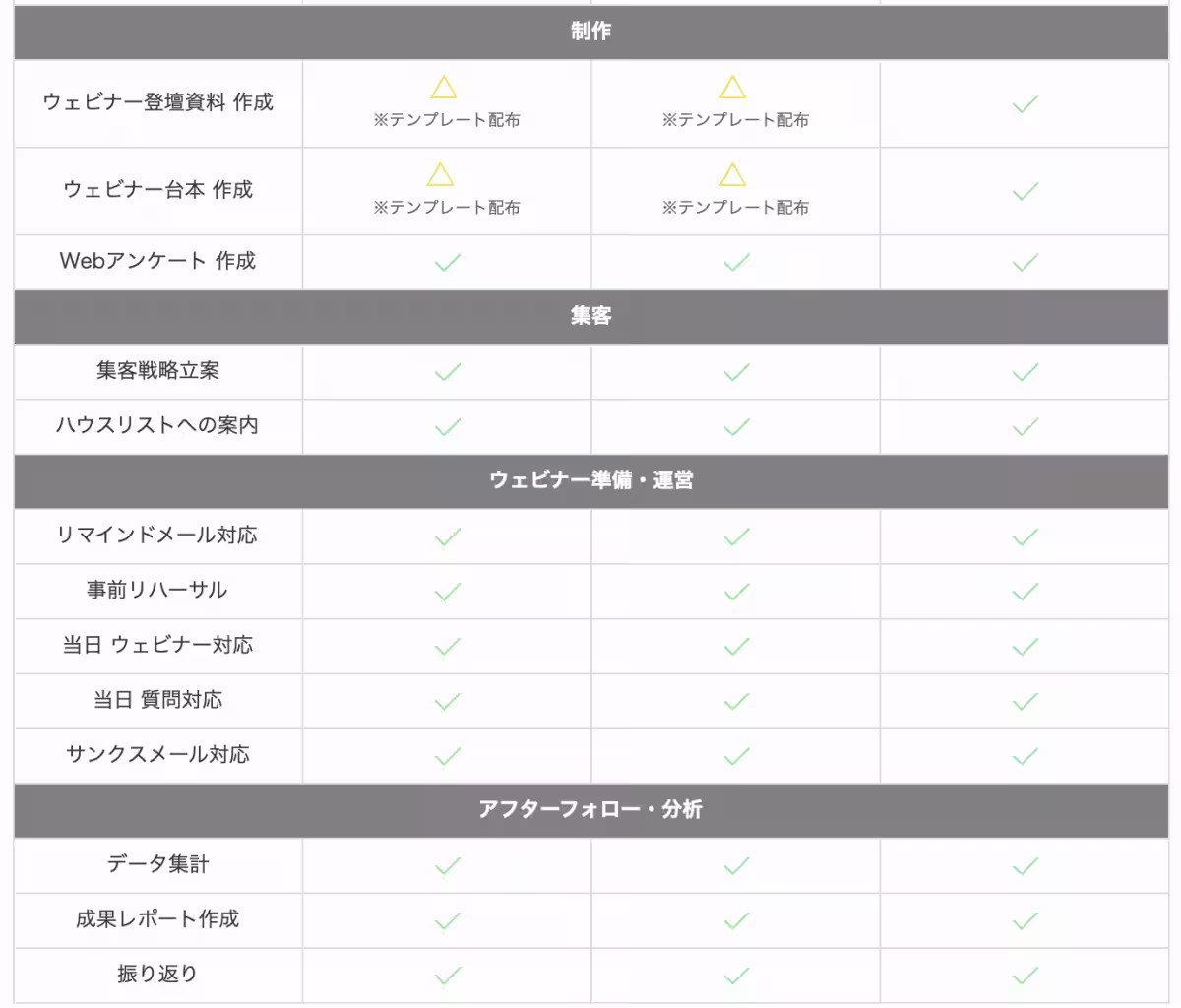Click the 振り返り checkmark in the middle column

click(x=736, y=976)
